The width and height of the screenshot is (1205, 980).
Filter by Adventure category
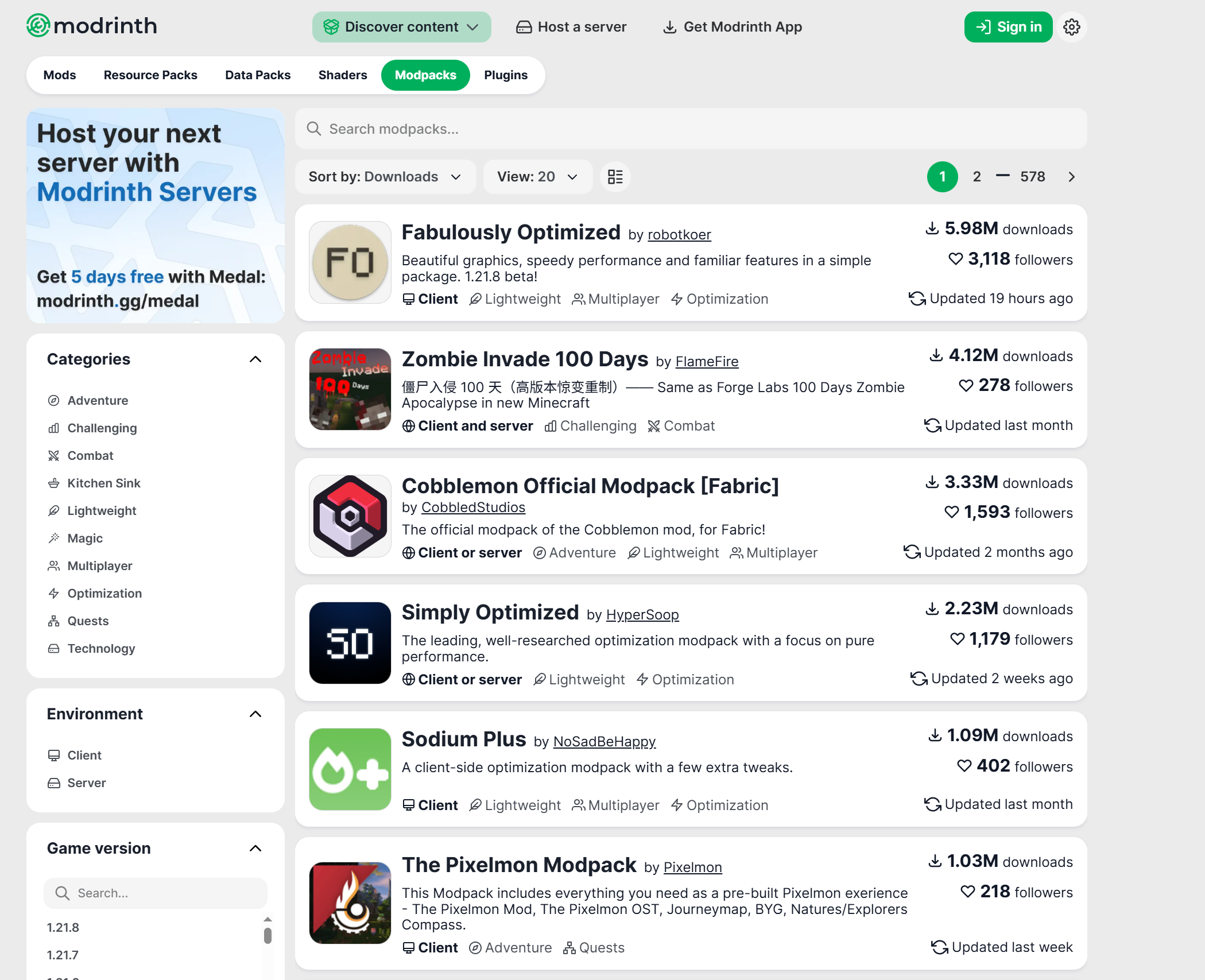(x=88, y=401)
